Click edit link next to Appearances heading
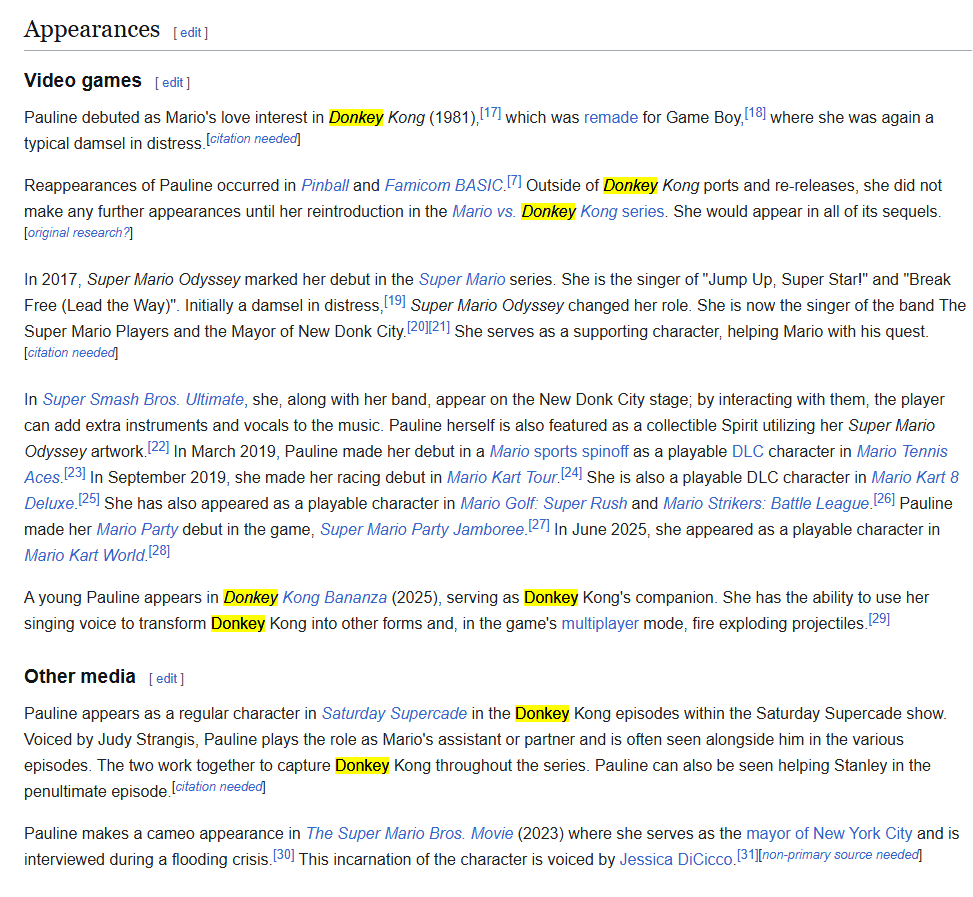The height and width of the screenshot is (897, 973). [191, 33]
